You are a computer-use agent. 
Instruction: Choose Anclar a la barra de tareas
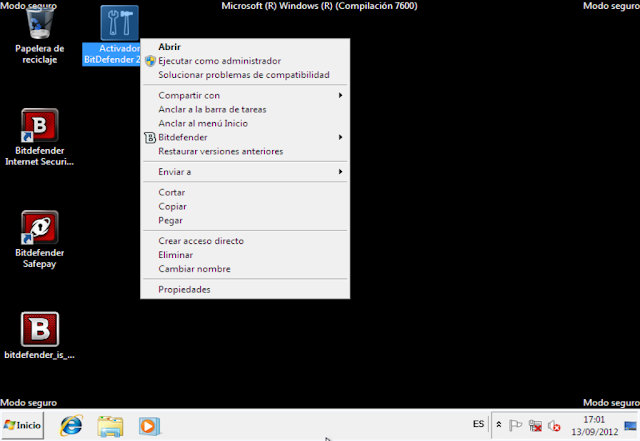(245, 109)
